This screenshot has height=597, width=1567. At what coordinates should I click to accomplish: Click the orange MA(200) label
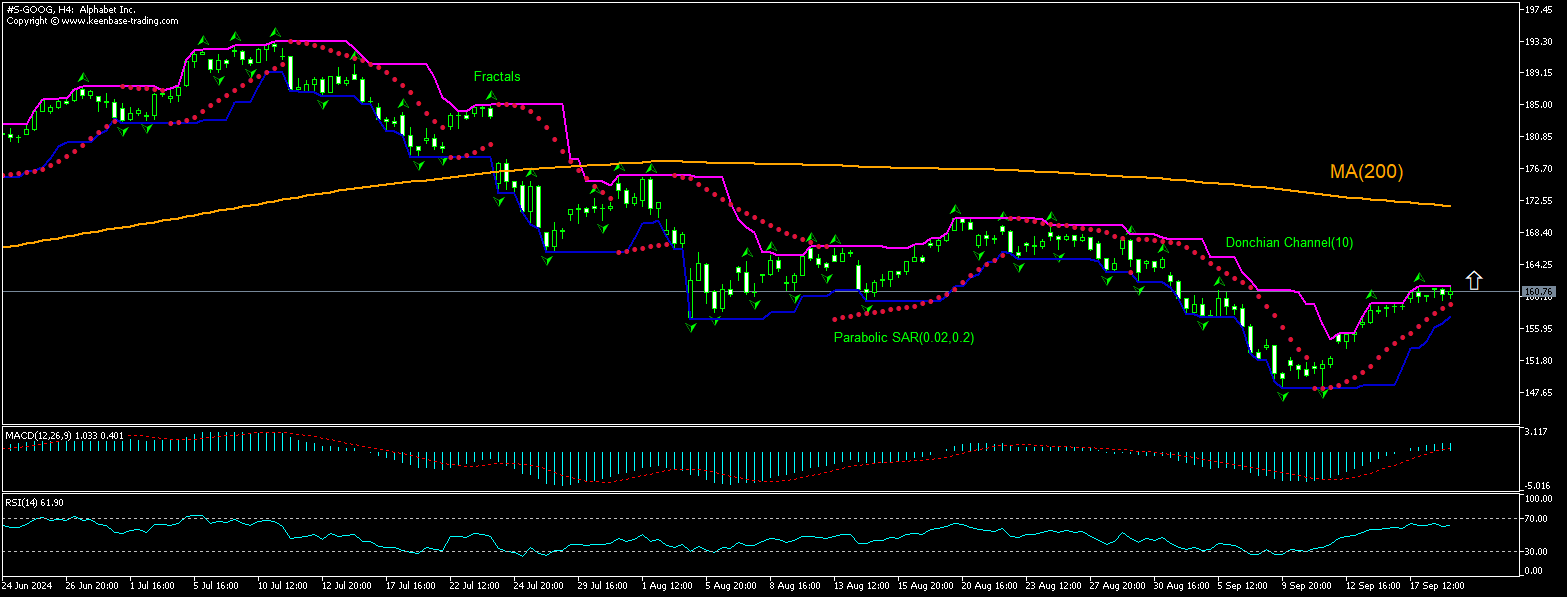coord(1366,172)
